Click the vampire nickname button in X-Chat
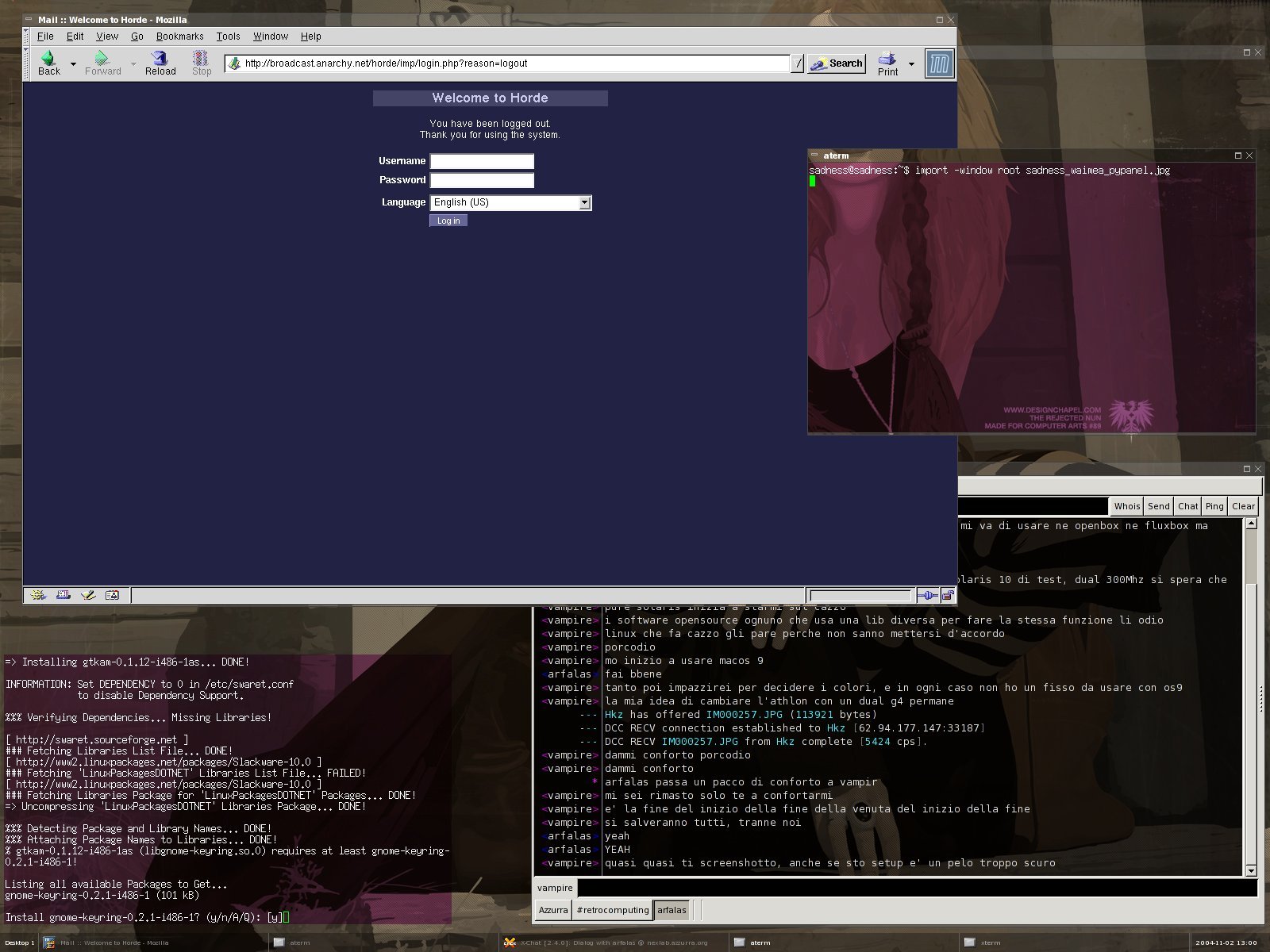The image size is (1270, 952). [x=554, y=888]
